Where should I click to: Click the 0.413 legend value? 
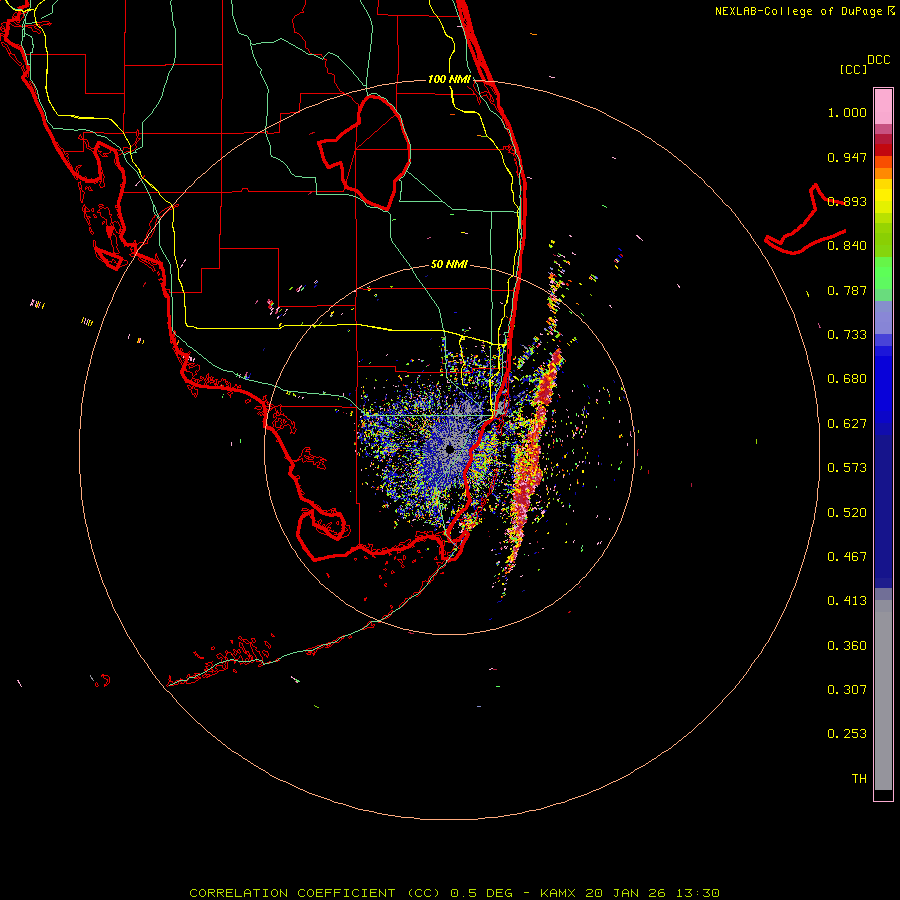(x=847, y=601)
